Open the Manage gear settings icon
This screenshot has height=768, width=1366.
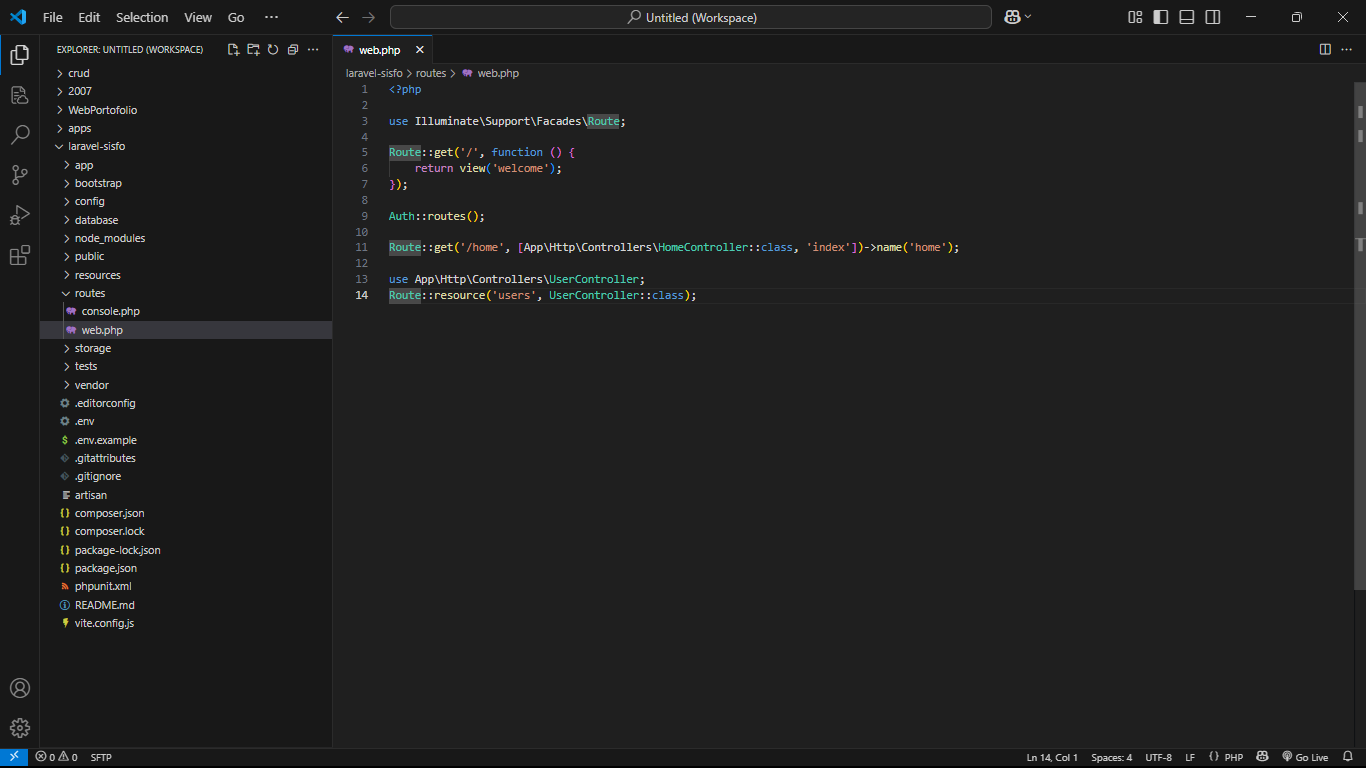coord(19,728)
